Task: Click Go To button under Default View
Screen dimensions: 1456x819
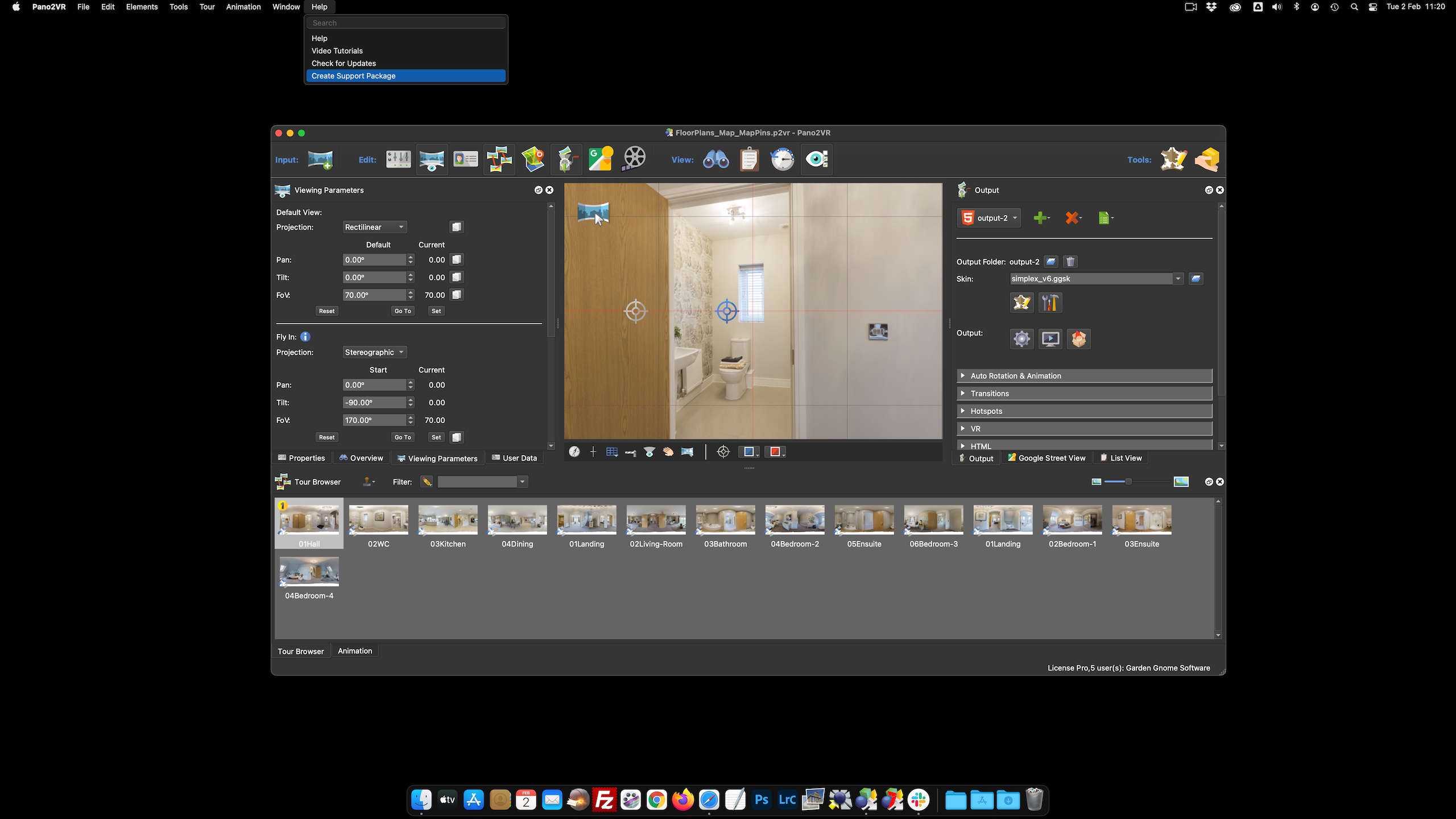Action: pyautogui.click(x=403, y=311)
